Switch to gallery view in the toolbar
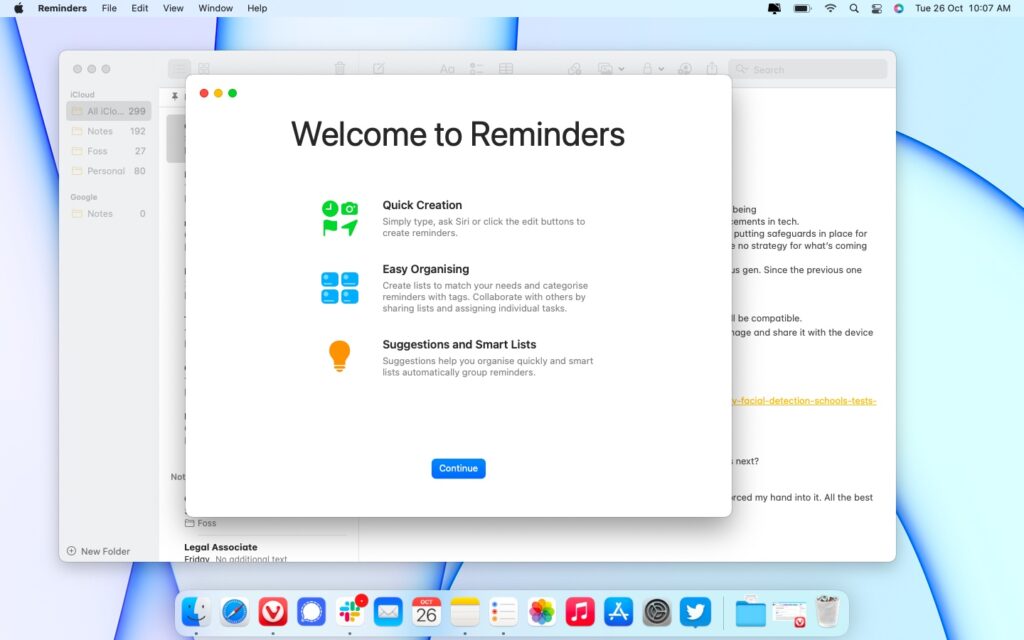Screen dimensions: 1024x640 [203, 68]
